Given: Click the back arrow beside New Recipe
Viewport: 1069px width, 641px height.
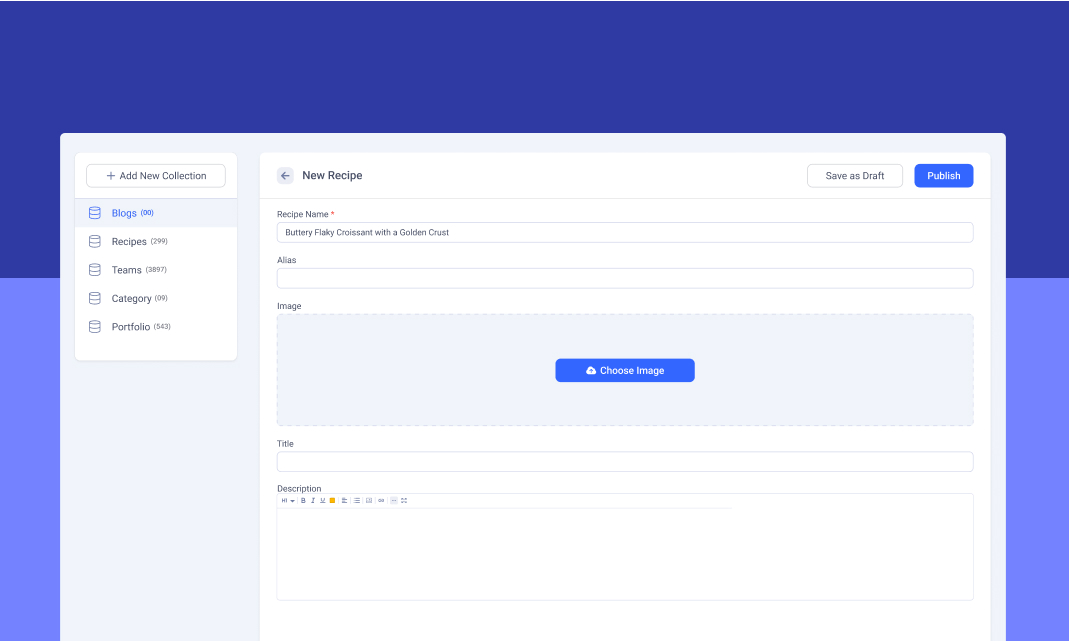Looking at the screenshot, I should (x=285, y=176).
